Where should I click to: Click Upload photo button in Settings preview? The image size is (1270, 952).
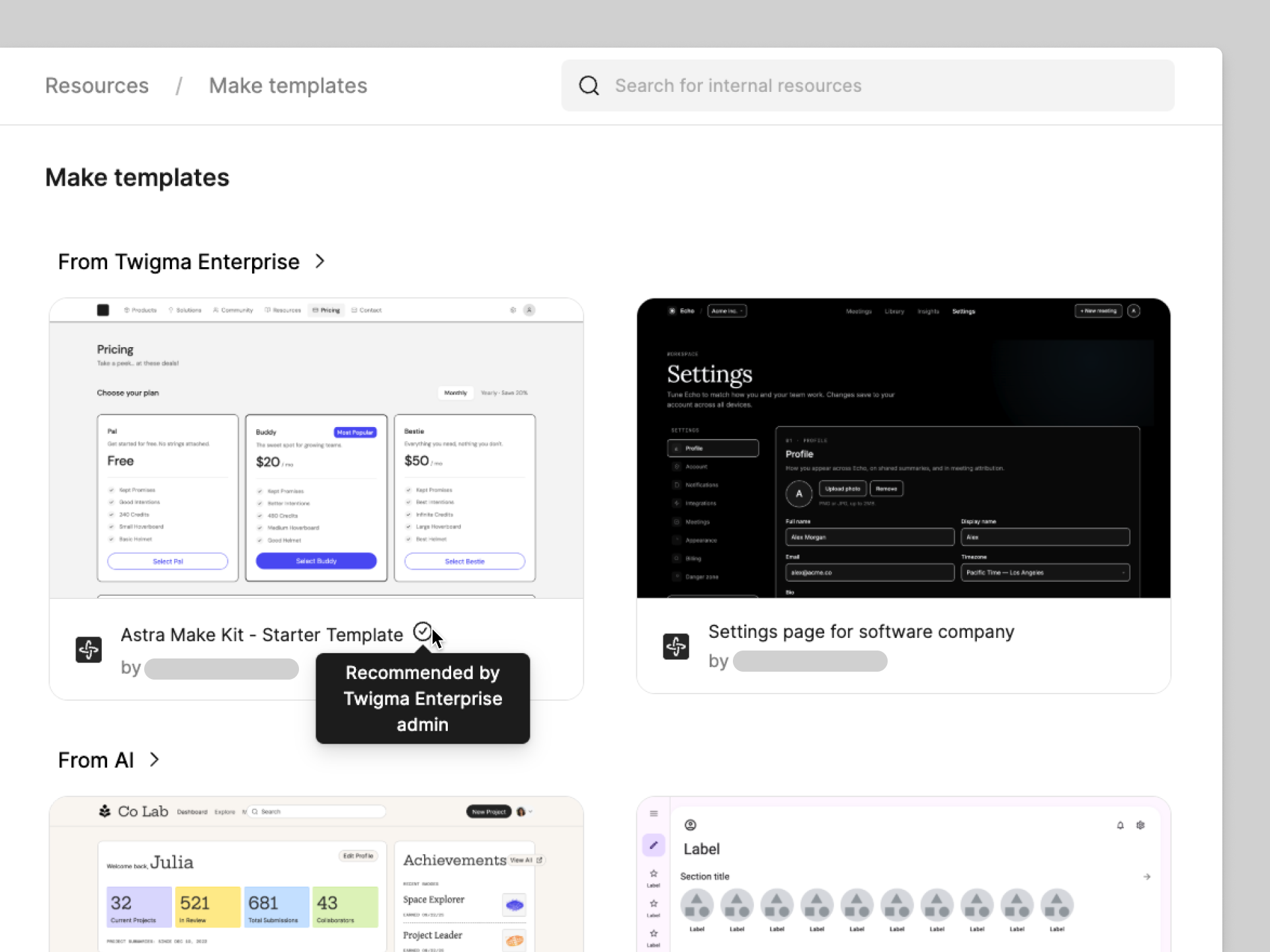[842, 489]
